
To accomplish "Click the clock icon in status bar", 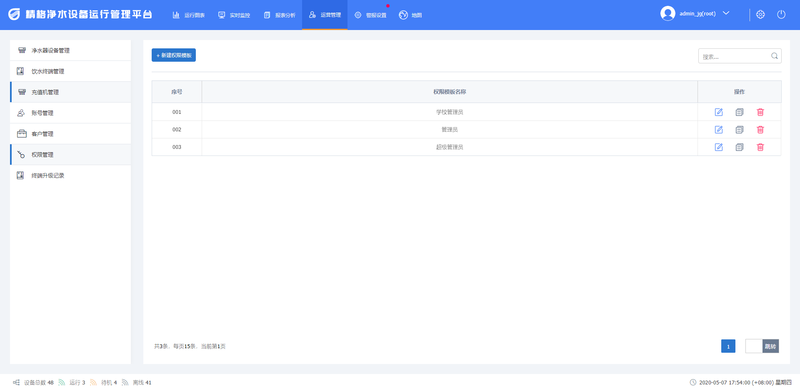I will tap(693, 382).
